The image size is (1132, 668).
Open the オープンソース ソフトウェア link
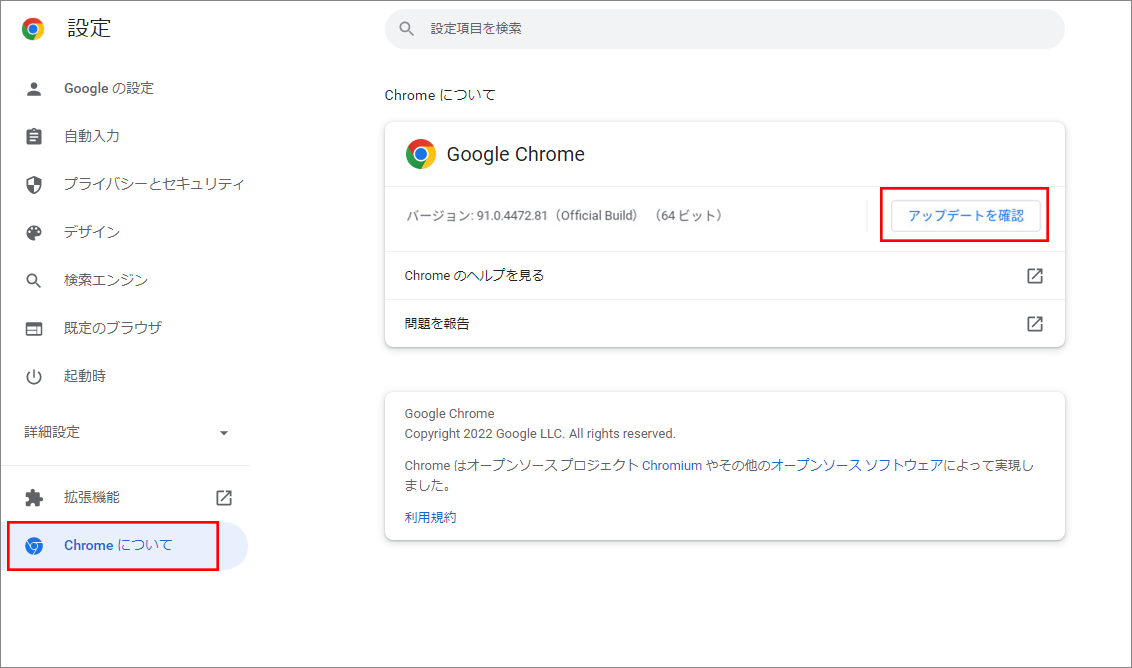857,466
